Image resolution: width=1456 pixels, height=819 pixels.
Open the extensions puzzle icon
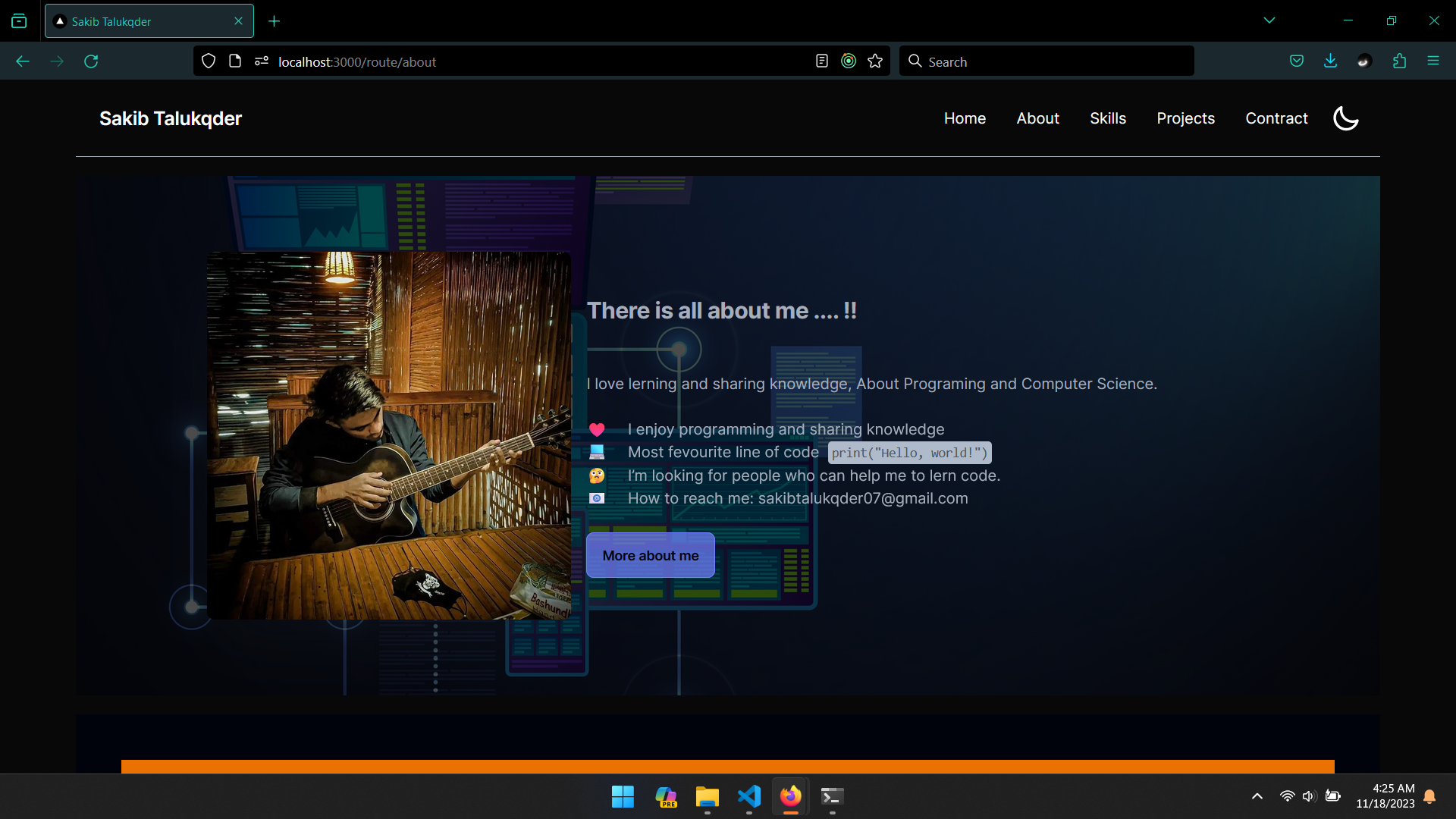point(1399,61)
